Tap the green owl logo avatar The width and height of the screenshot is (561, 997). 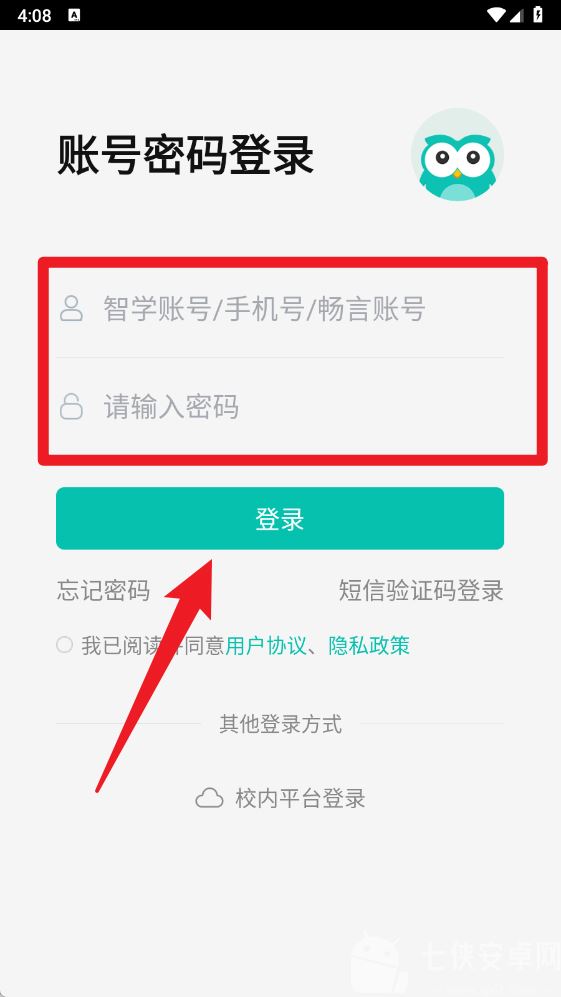pyautogui.click(x=457, y=155)
